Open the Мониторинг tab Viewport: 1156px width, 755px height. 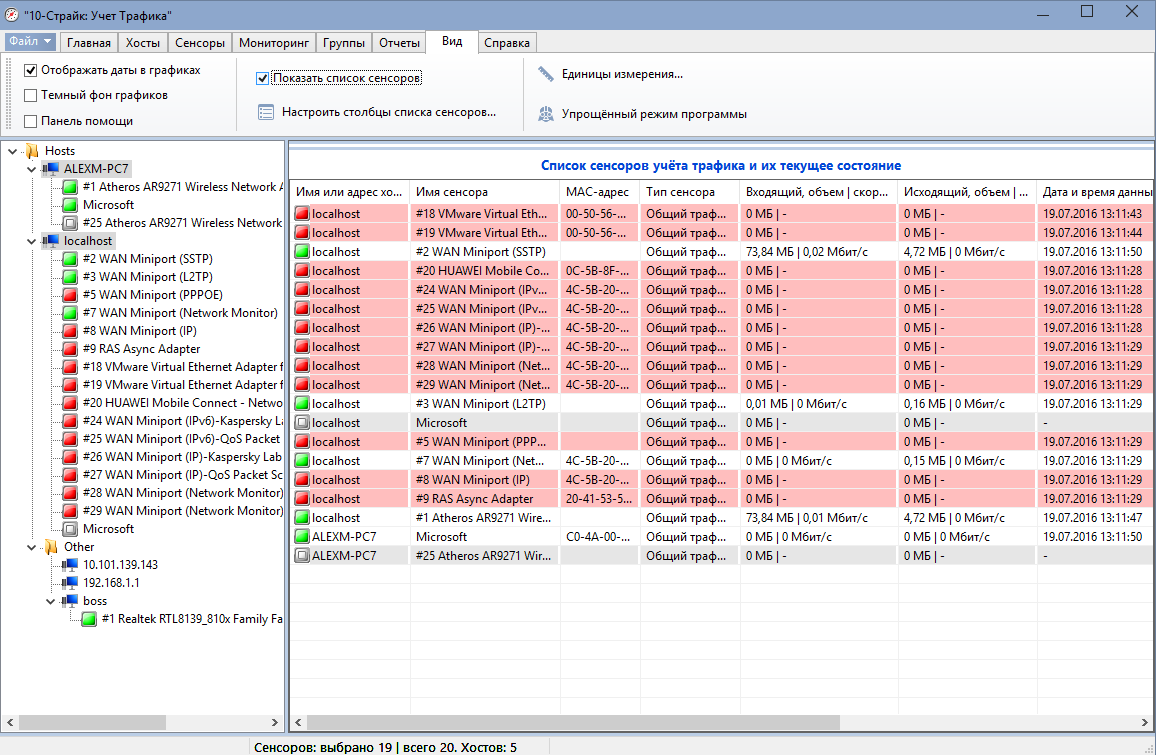(x=274, y=43)
